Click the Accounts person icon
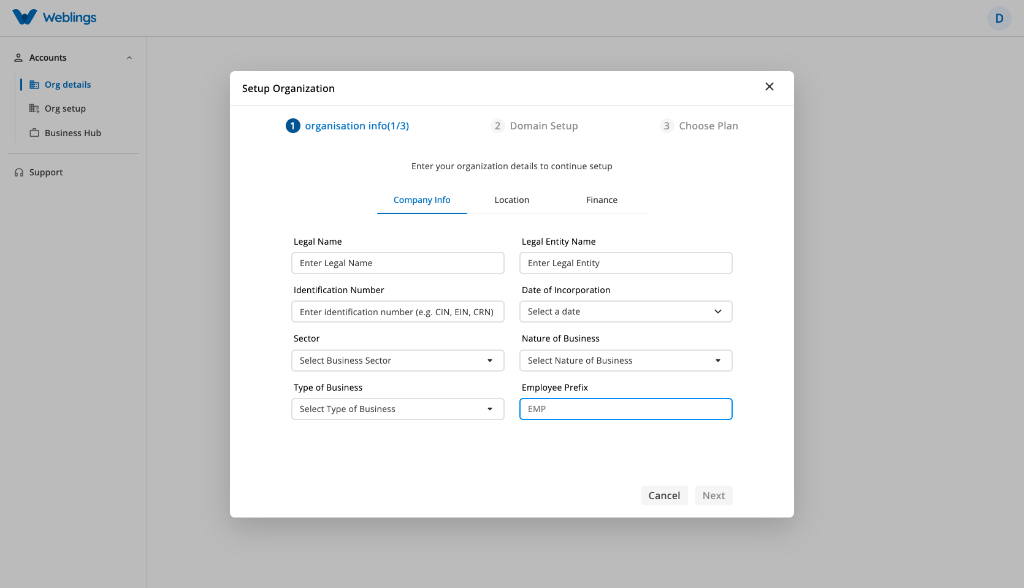This screenshot has height=588, width=1024. pos(18,57)
